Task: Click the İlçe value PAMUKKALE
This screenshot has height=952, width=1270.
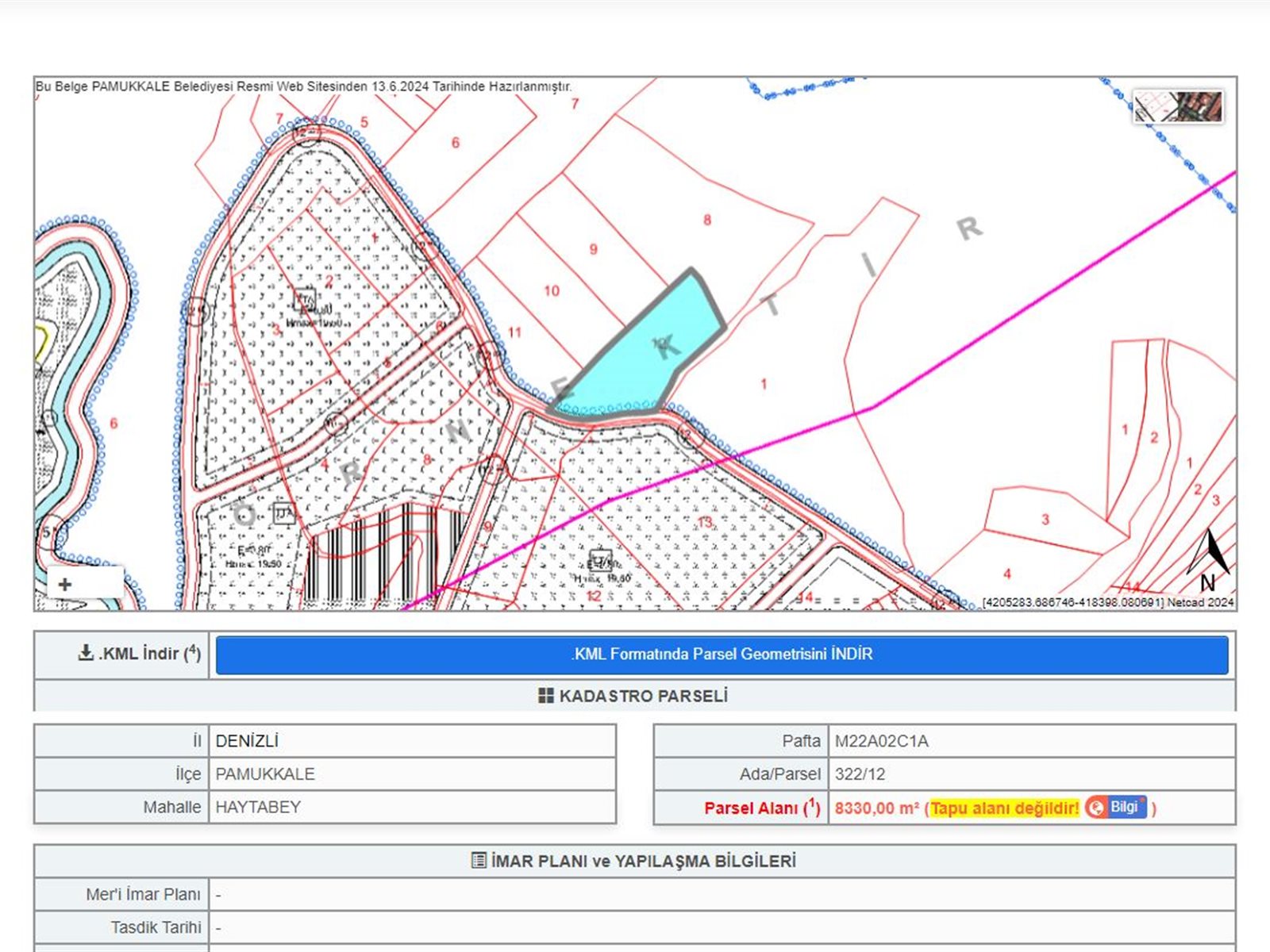Action: click(265, 774)
